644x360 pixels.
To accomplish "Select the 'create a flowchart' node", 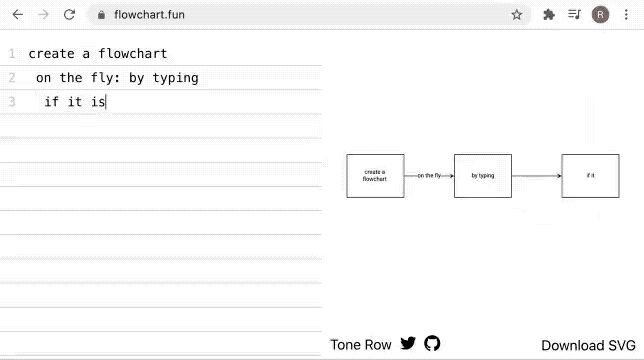I will coord(375,176).
